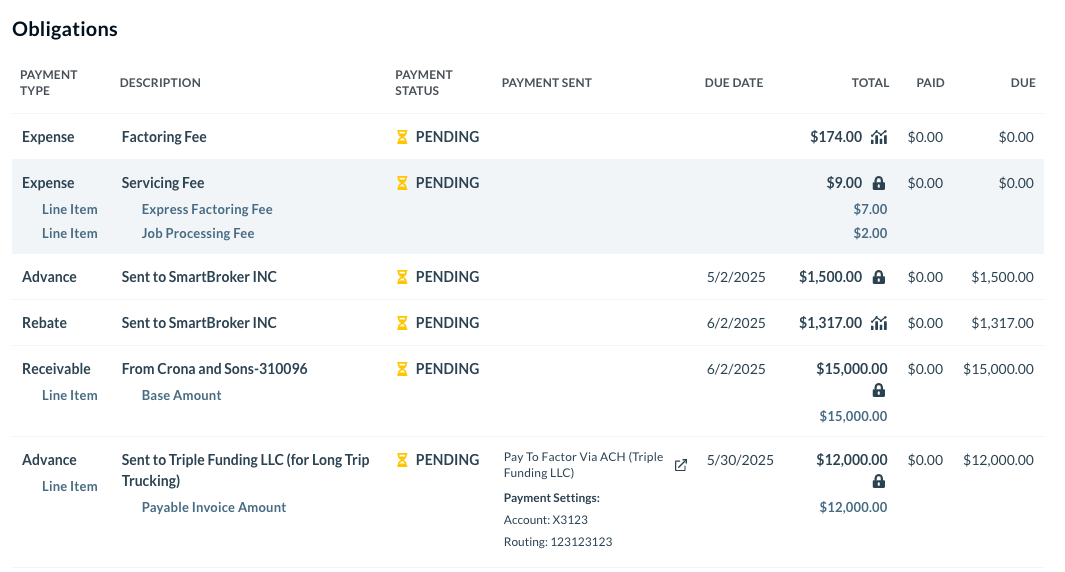1065x572 pixels.
Task: Click the lock icon under the $15,000.00 Receivable total
Action: pos(879,391)
